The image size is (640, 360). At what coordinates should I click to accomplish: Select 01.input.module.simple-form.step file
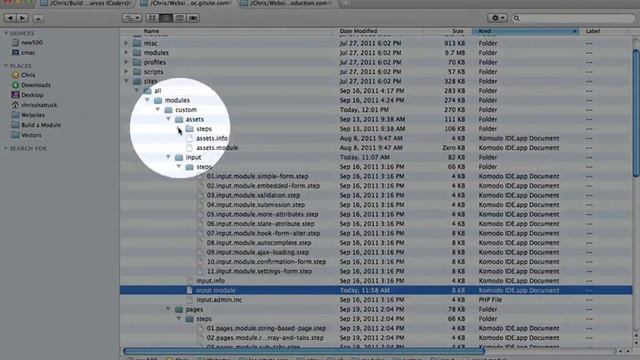pyautogui.click(x=257, y=176)
